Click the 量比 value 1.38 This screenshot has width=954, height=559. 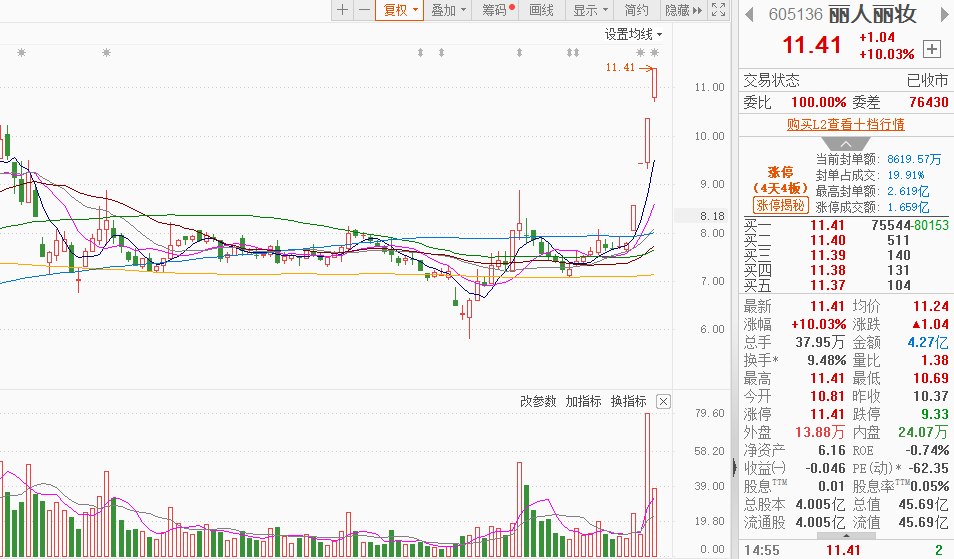(x=935, y=361)
